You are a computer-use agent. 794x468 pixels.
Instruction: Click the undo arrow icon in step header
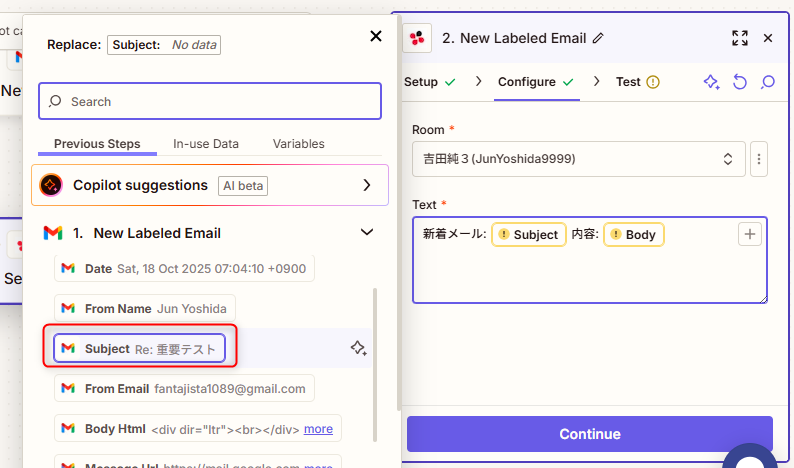(x=740, y=82)
